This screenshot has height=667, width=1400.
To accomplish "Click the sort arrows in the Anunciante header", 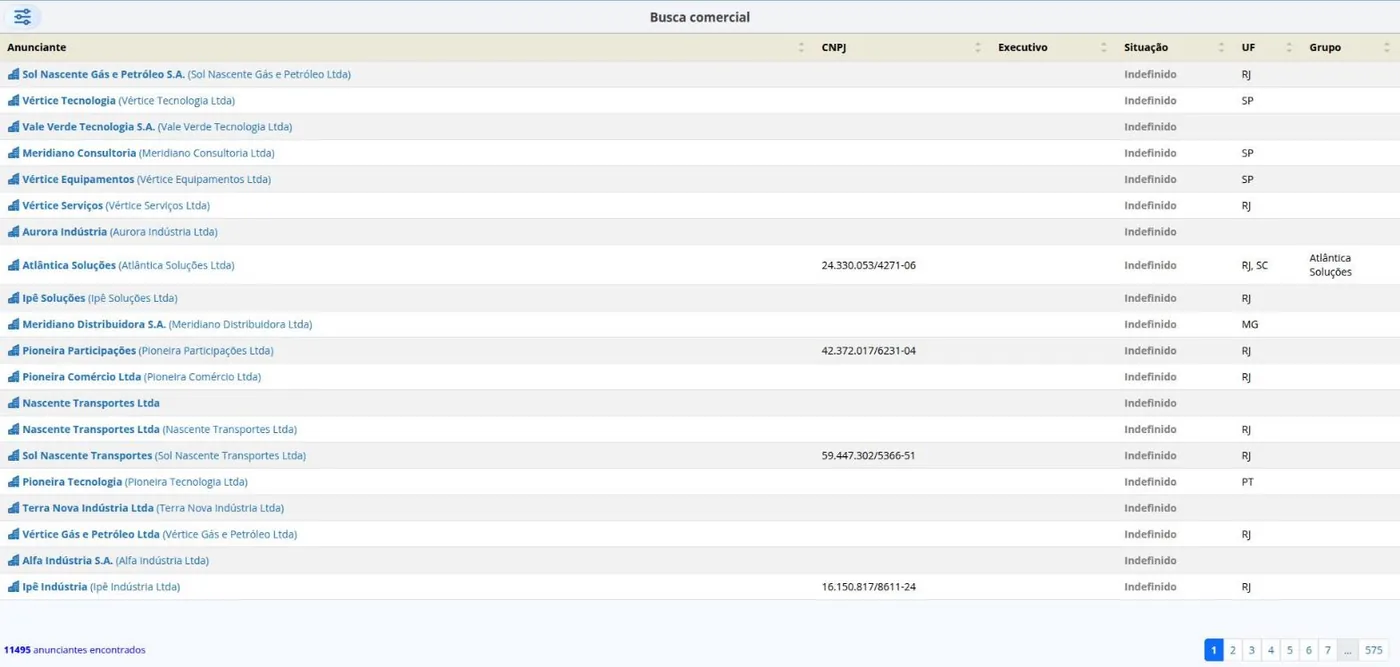I will (x=801, y=47).
